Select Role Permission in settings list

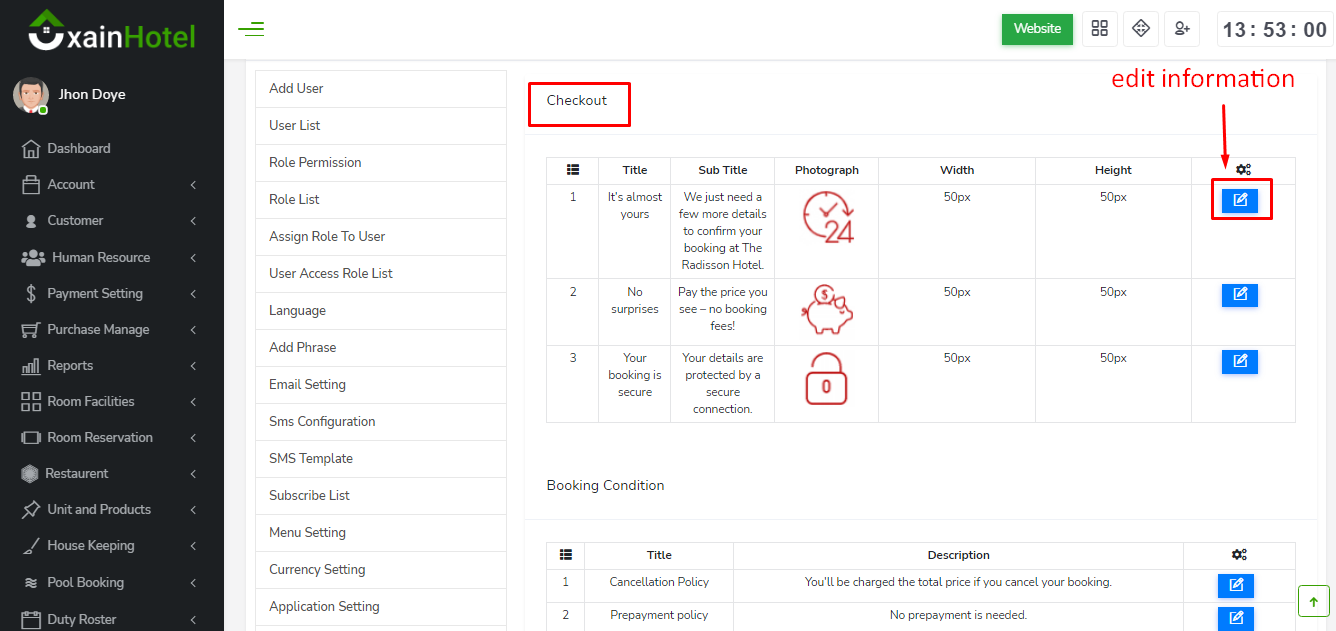(x=315, y=163)
